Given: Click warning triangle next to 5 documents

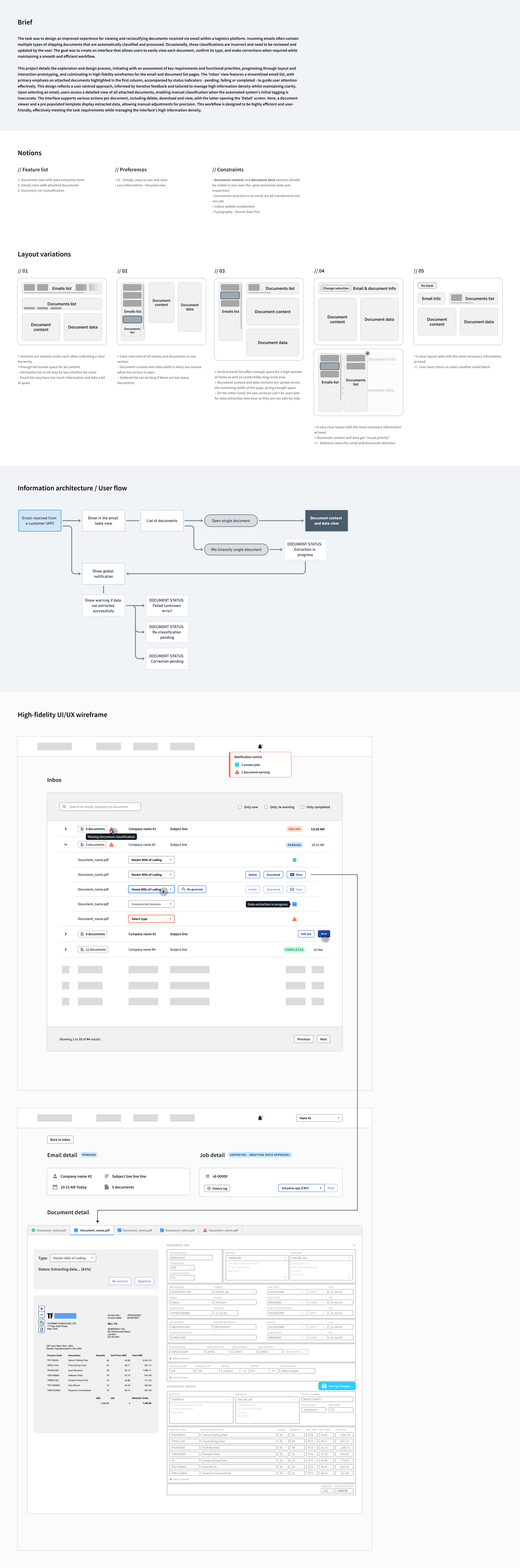Looking at the screenshot, I should [x=112, y=844].
